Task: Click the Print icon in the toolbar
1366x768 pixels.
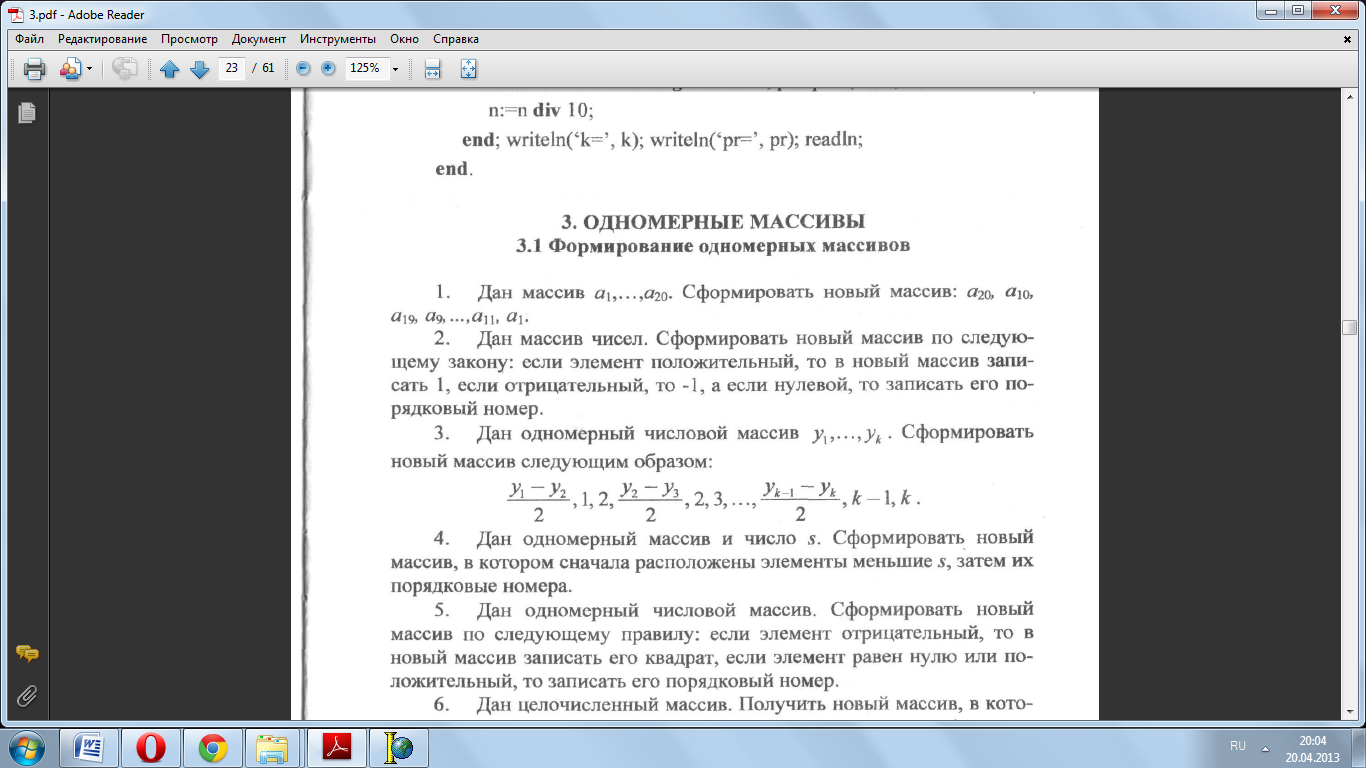Action: (34, 69)
